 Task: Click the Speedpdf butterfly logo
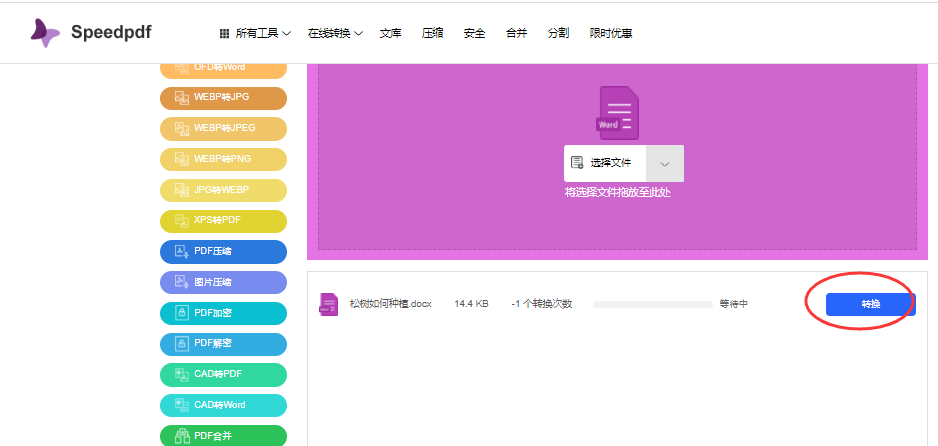[x=45, y=33]
